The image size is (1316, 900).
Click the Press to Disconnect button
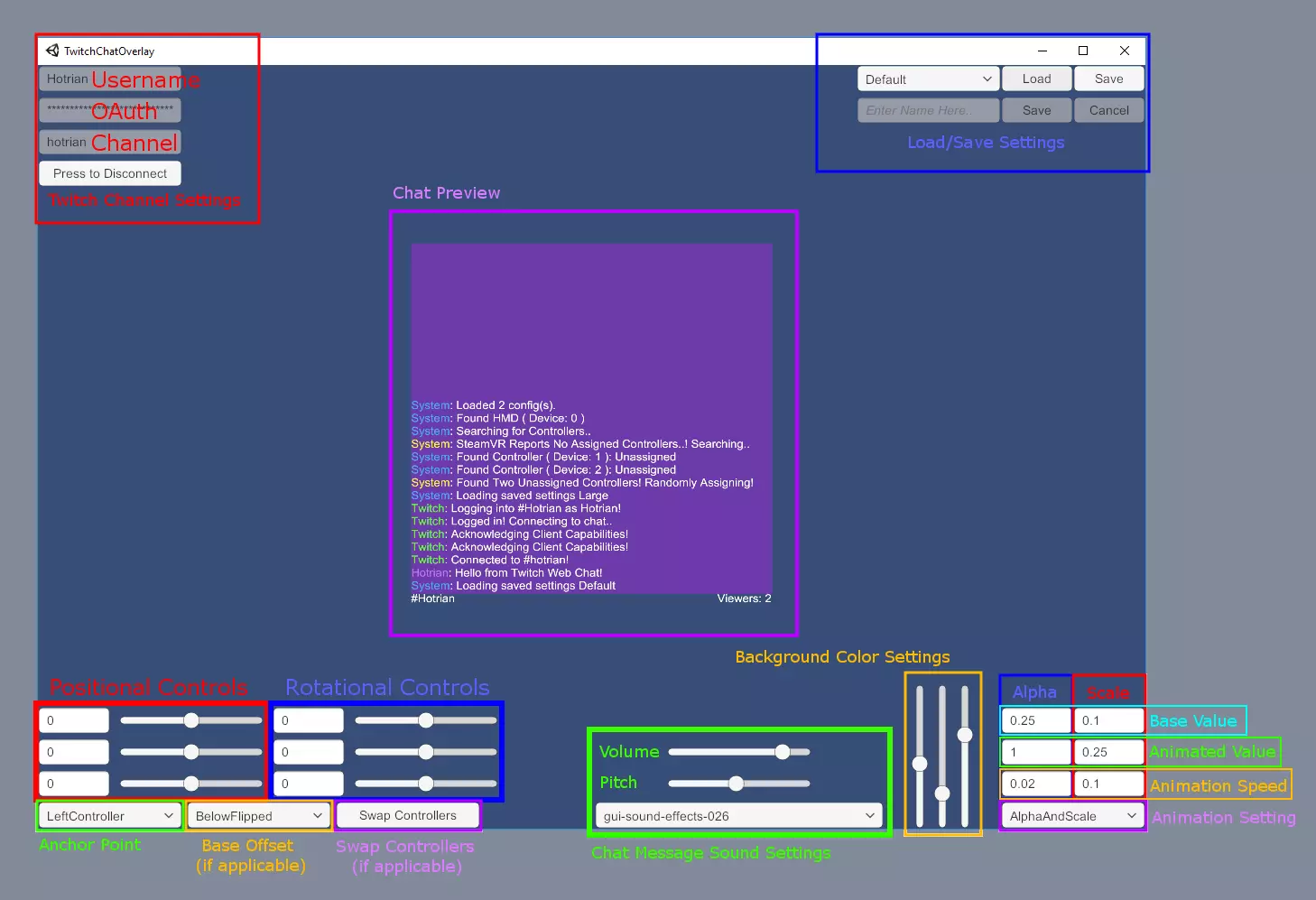tap(110, 173)
